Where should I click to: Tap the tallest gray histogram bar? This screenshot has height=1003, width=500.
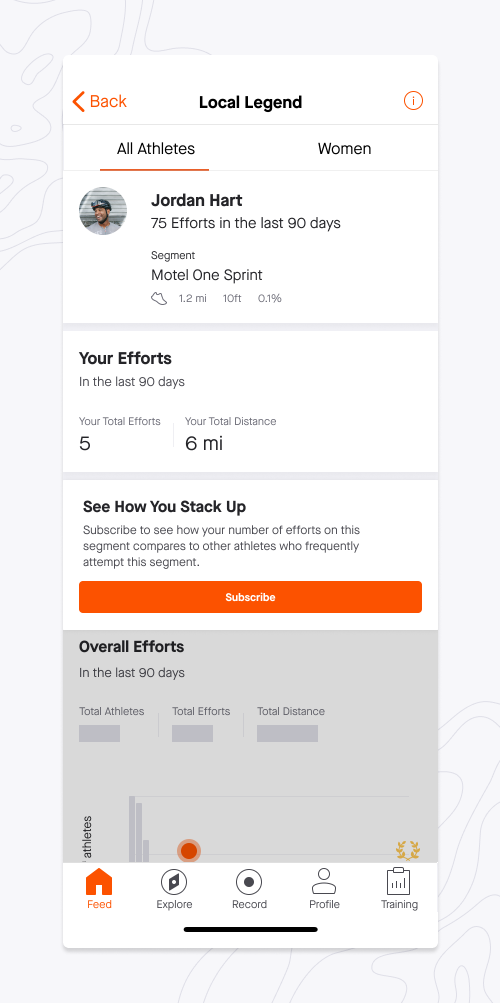[132, 829]
